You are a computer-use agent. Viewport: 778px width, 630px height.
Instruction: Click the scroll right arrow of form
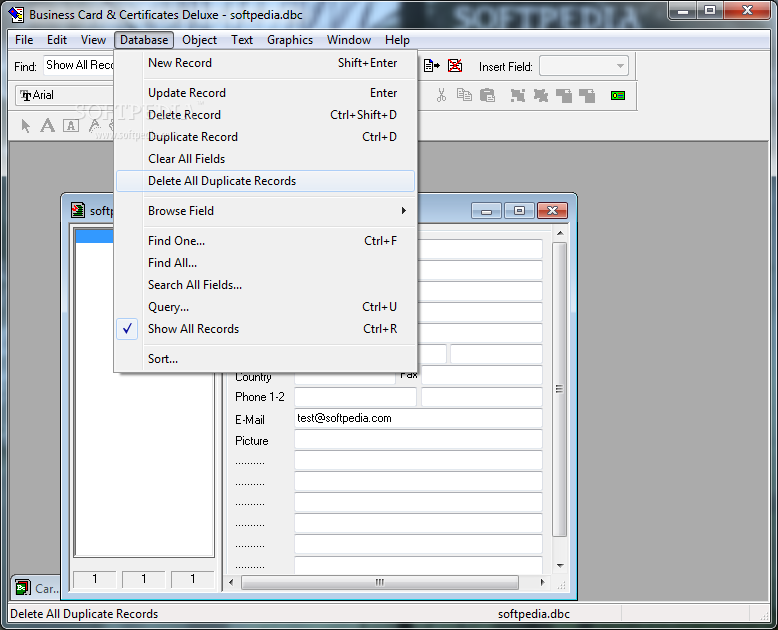pos(542,582)
